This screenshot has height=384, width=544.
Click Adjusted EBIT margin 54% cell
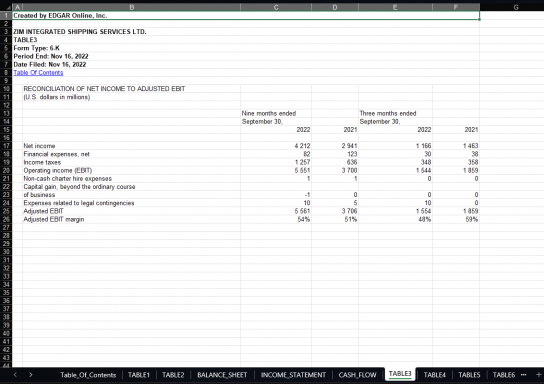[304, 219]
